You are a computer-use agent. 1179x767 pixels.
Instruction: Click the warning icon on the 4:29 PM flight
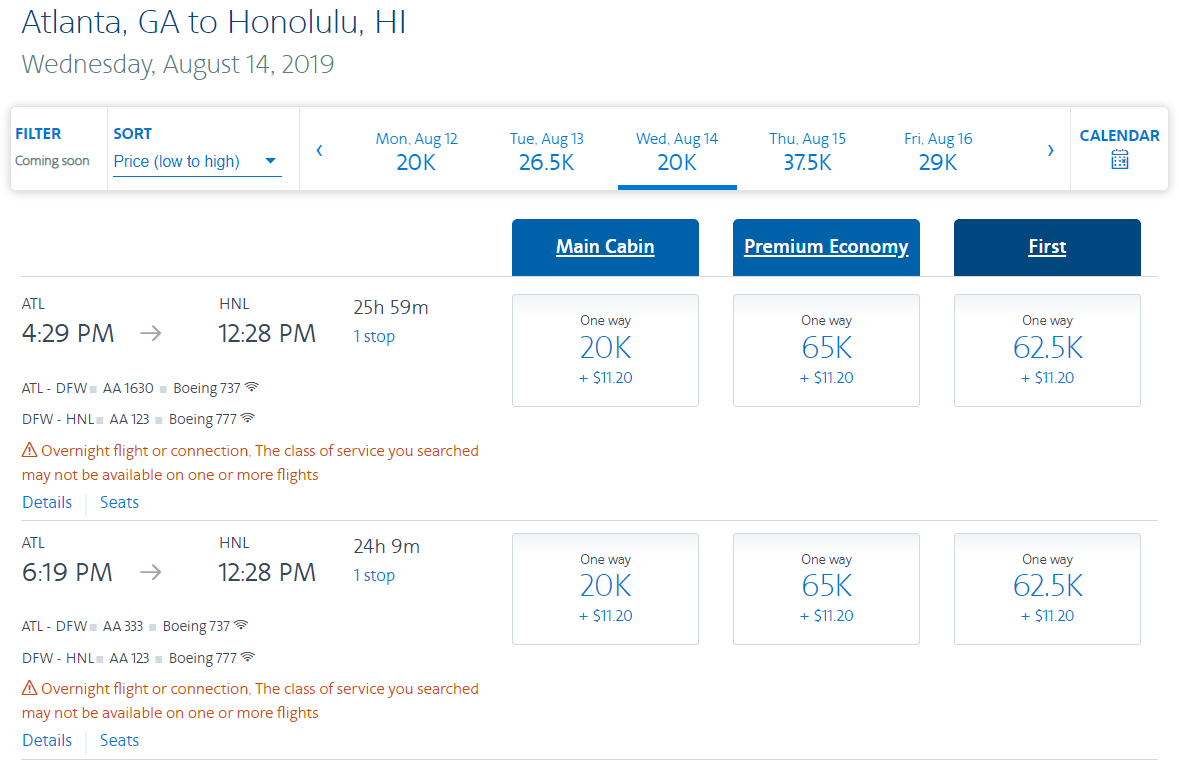30,451
